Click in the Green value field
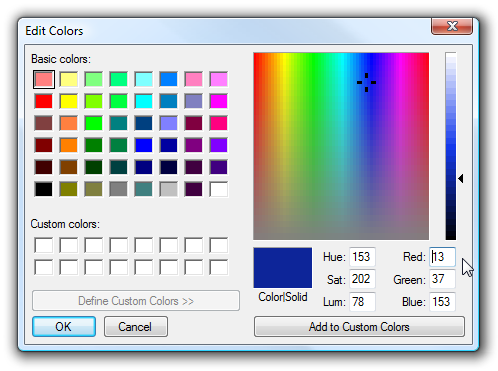 pos(442,279)
